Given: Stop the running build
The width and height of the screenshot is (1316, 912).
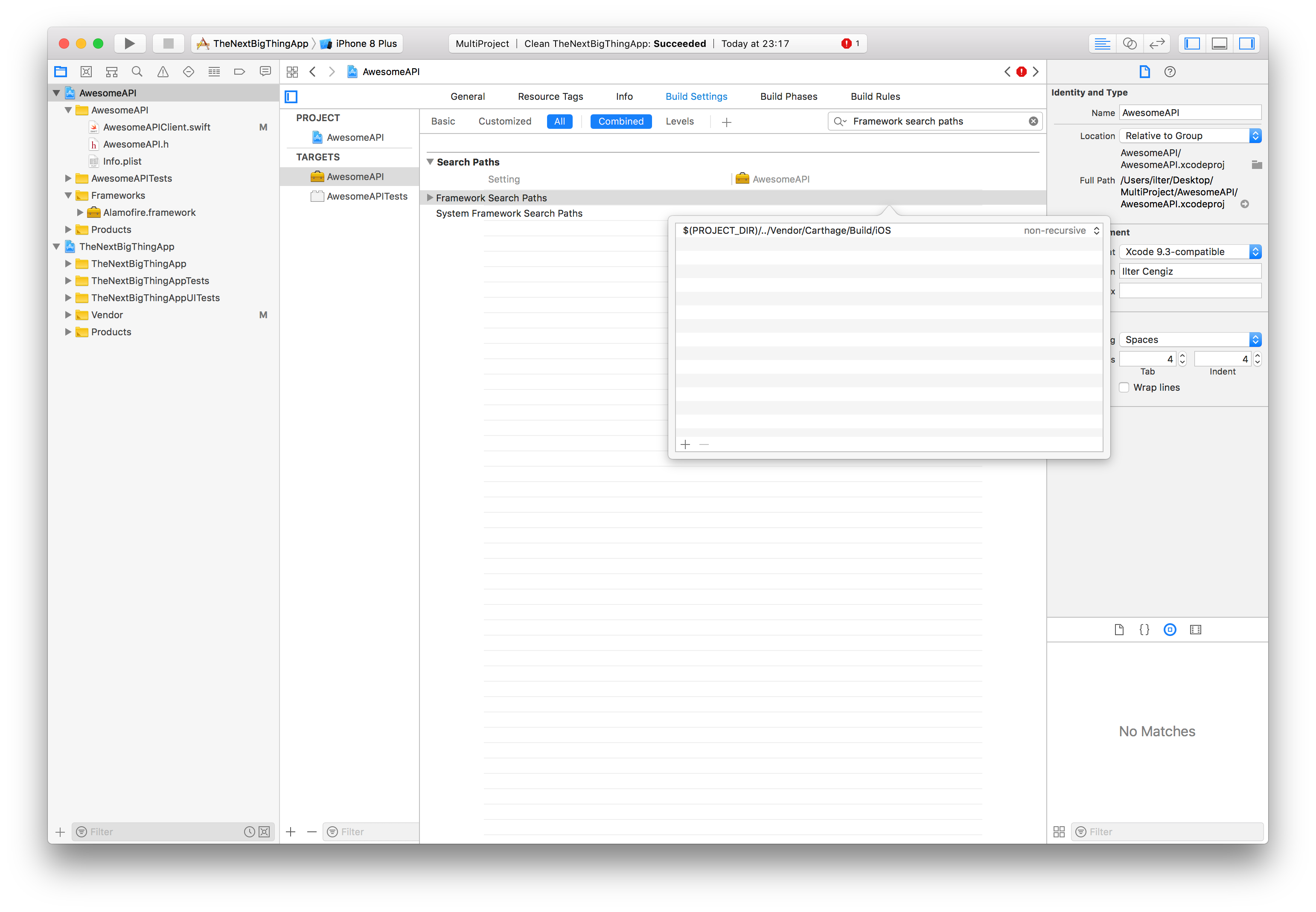Looking at the screenshot, I should (168, 43).
